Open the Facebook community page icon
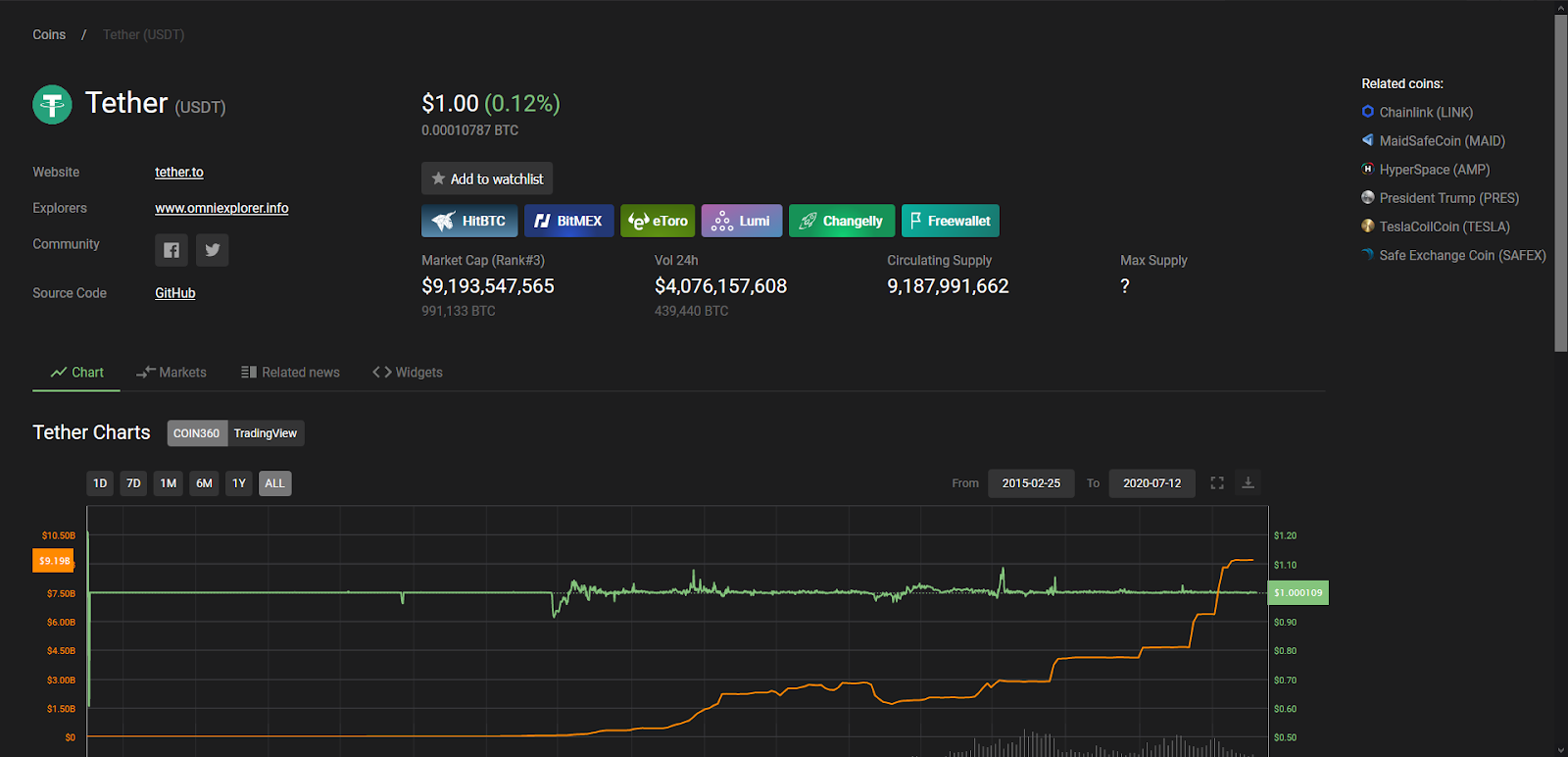 tap(171, 250)
